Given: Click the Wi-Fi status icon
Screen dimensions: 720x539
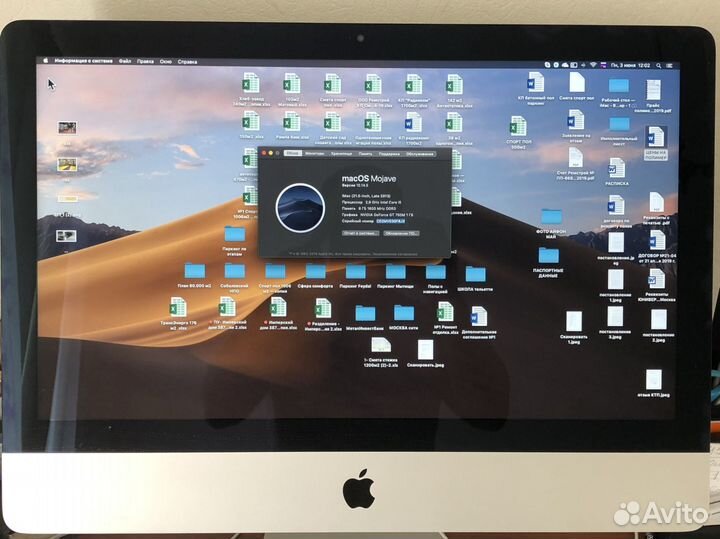Looking at the screenshot, I should point(593,65).
